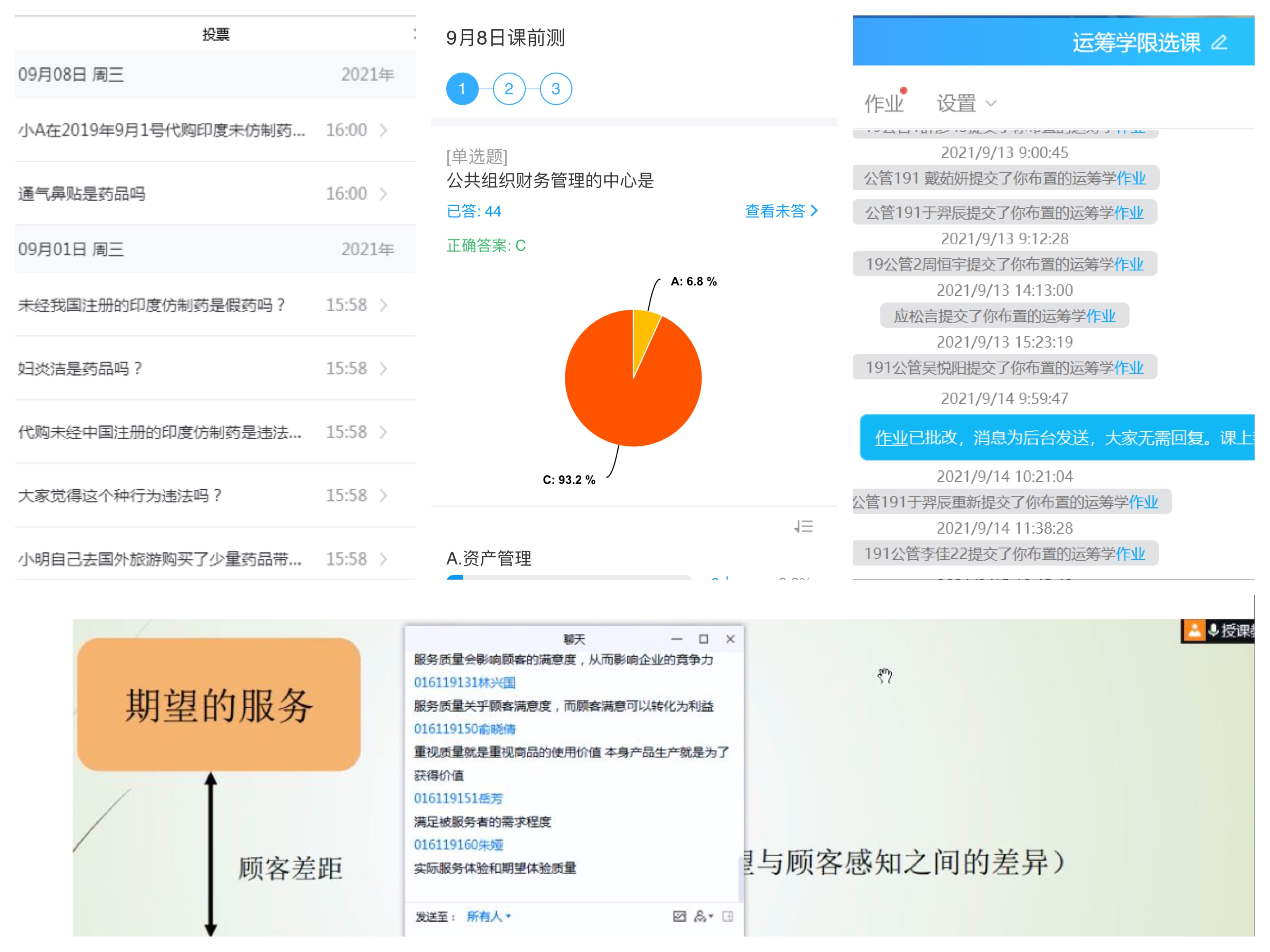Click the orange presenter avatar icon
Screen dimensions: 1270x952
click(x=1194, y=630)
